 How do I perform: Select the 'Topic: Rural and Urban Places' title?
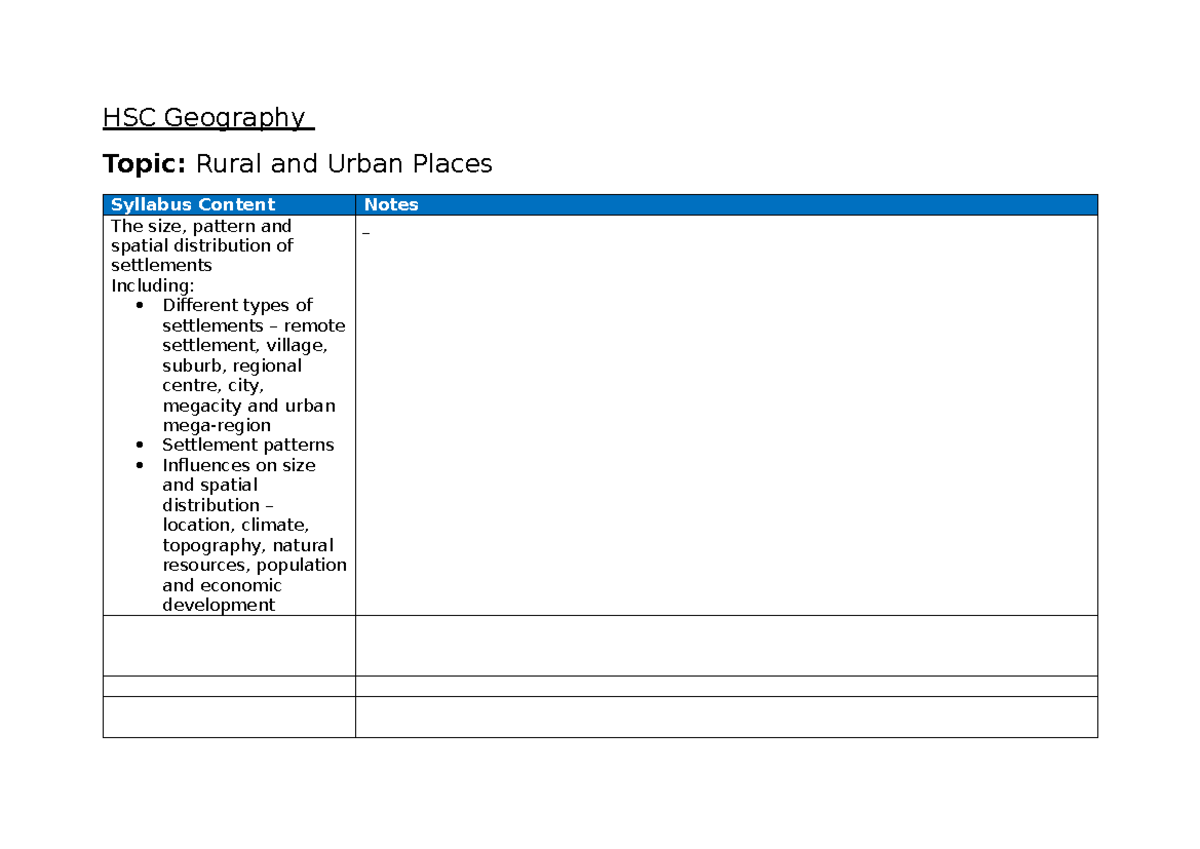[x=298, y=164]
